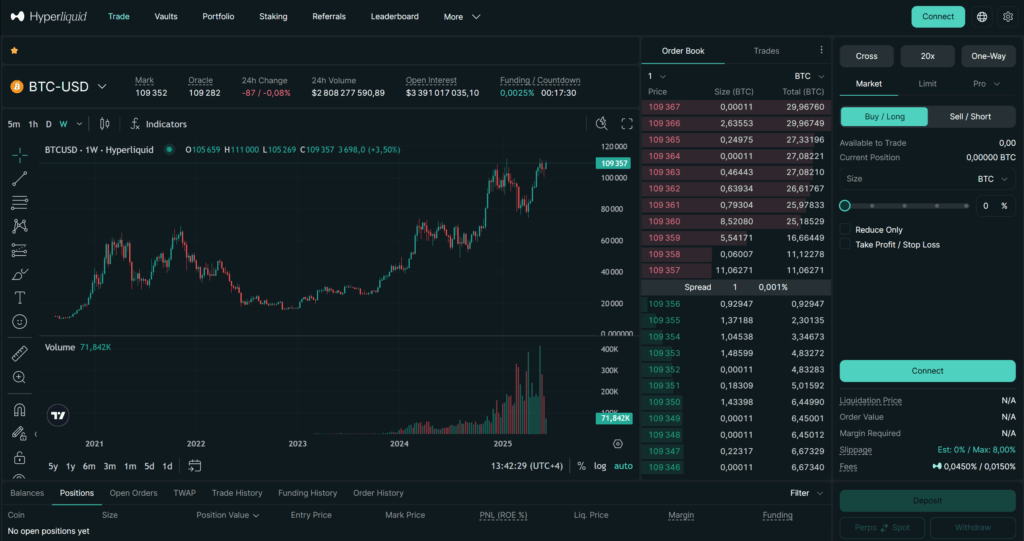Click the percent value input box
1024x541 pixels.
point(995,206)
